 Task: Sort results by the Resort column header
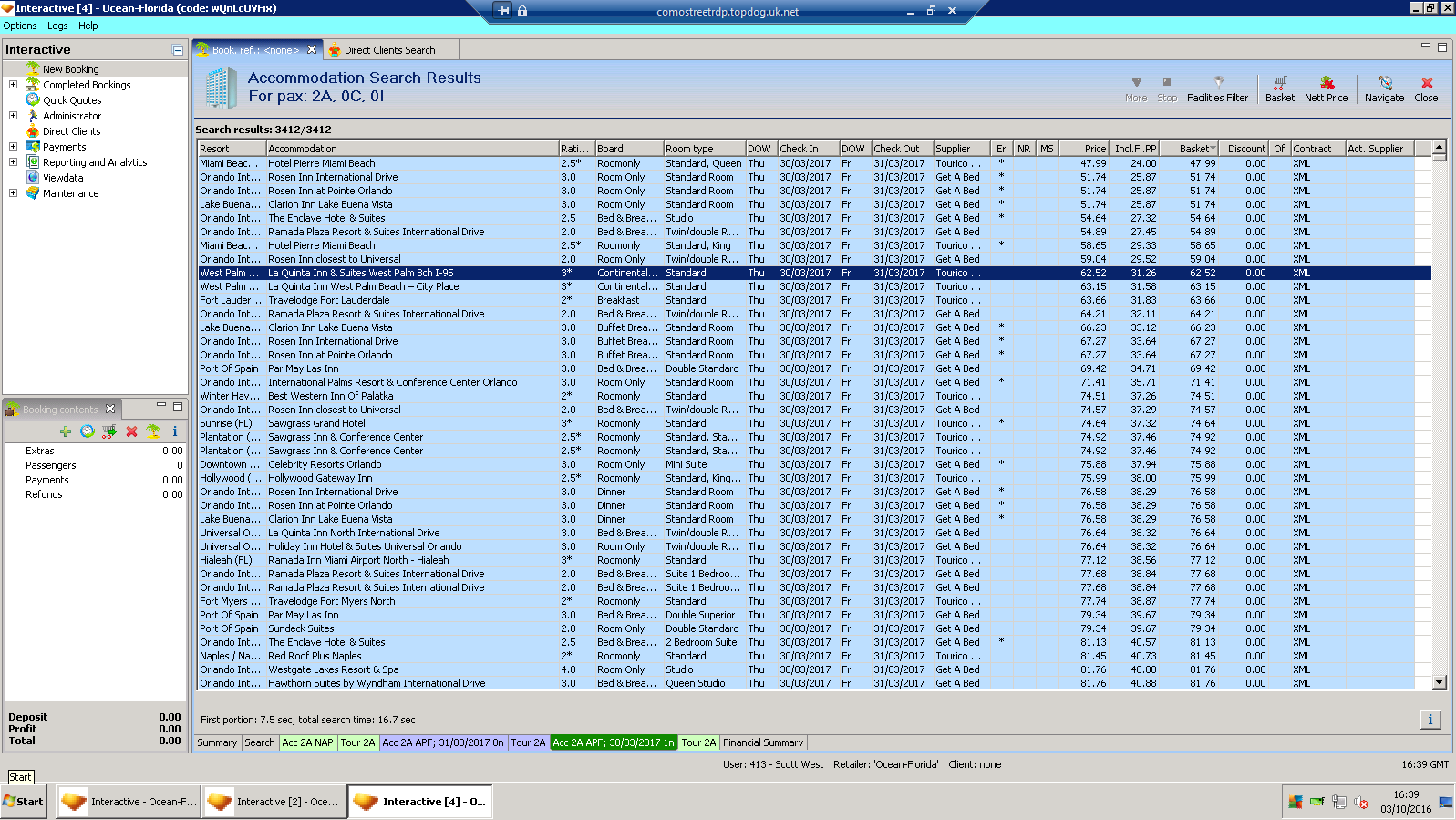pyautogui.click(x=232, y=149)
